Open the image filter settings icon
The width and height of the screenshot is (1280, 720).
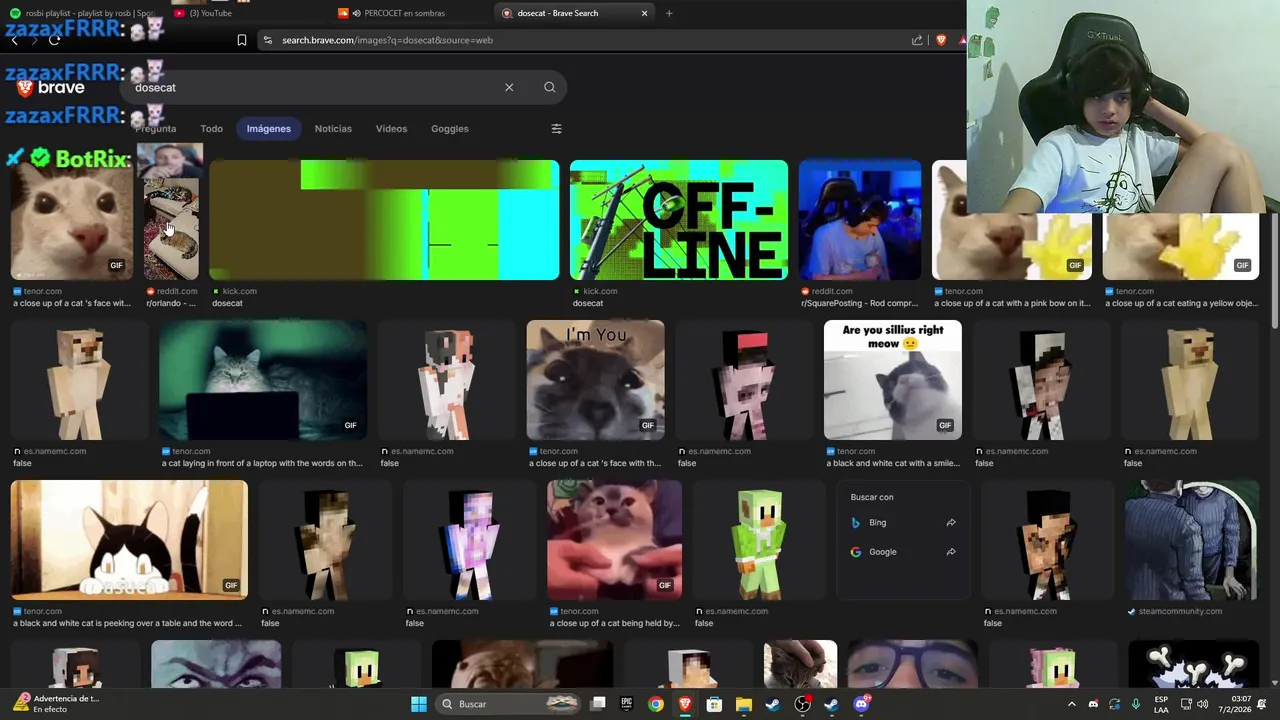click(x=556, y=128)
